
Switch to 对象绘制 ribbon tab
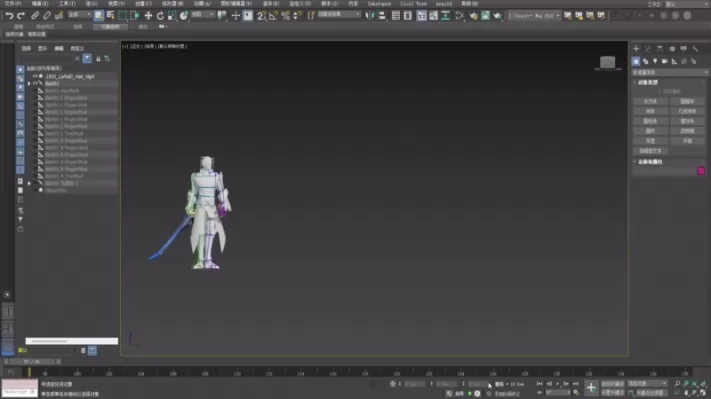click(110, 27)
